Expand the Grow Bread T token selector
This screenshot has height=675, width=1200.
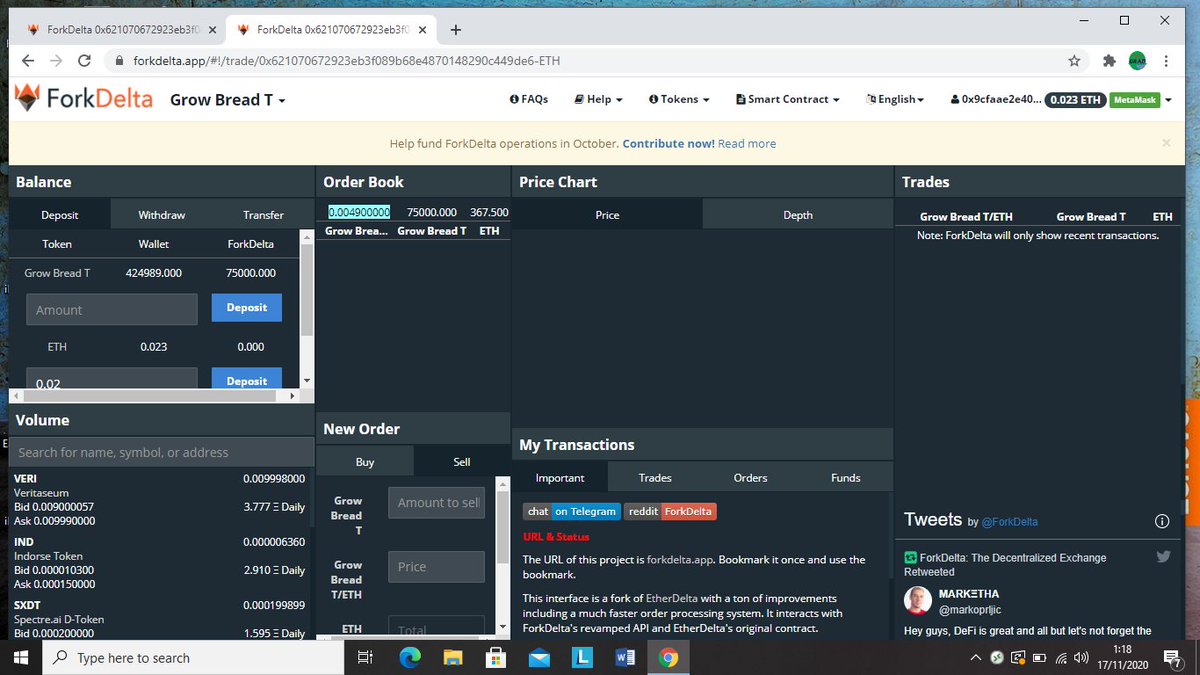tap(227, 100)
